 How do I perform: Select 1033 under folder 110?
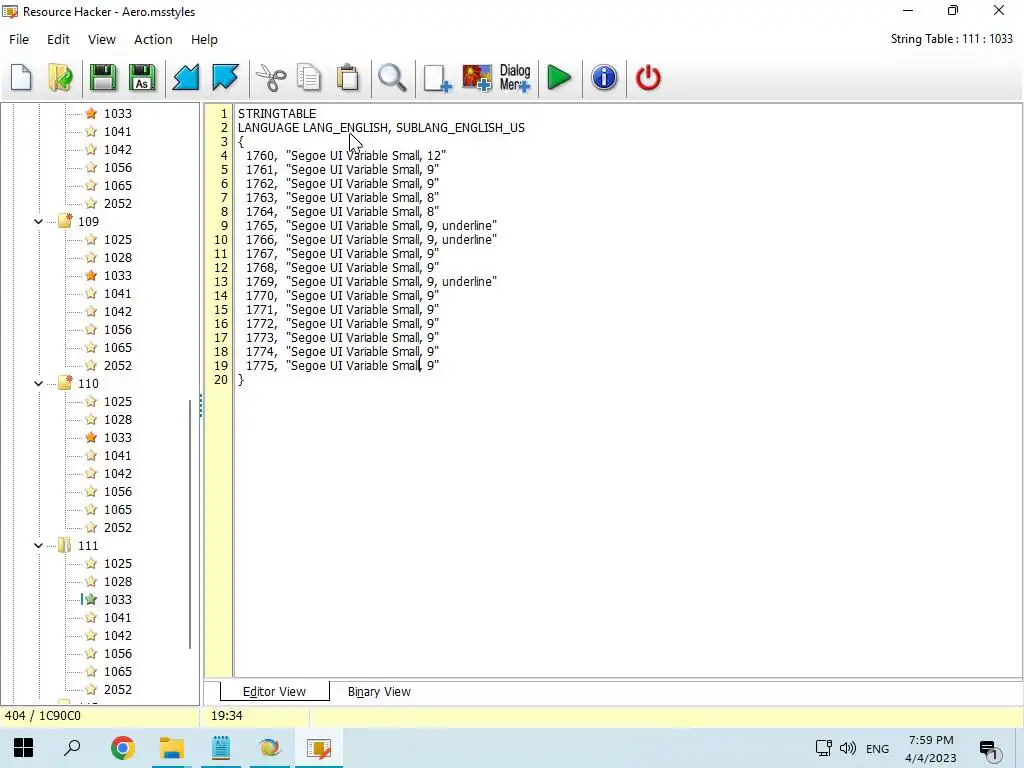pyautogui.click(x=118, y=438)
